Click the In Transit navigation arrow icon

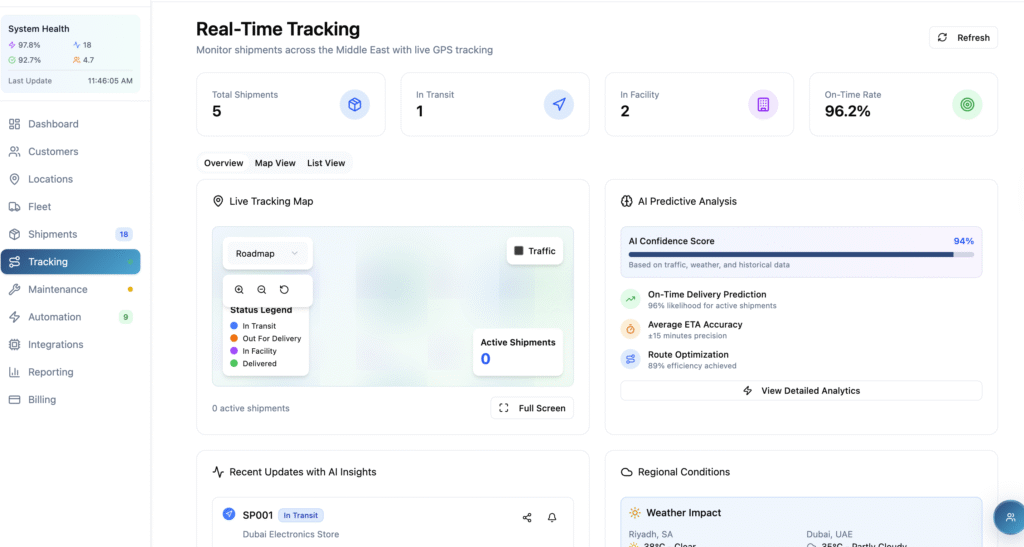[x=559, y=104]
